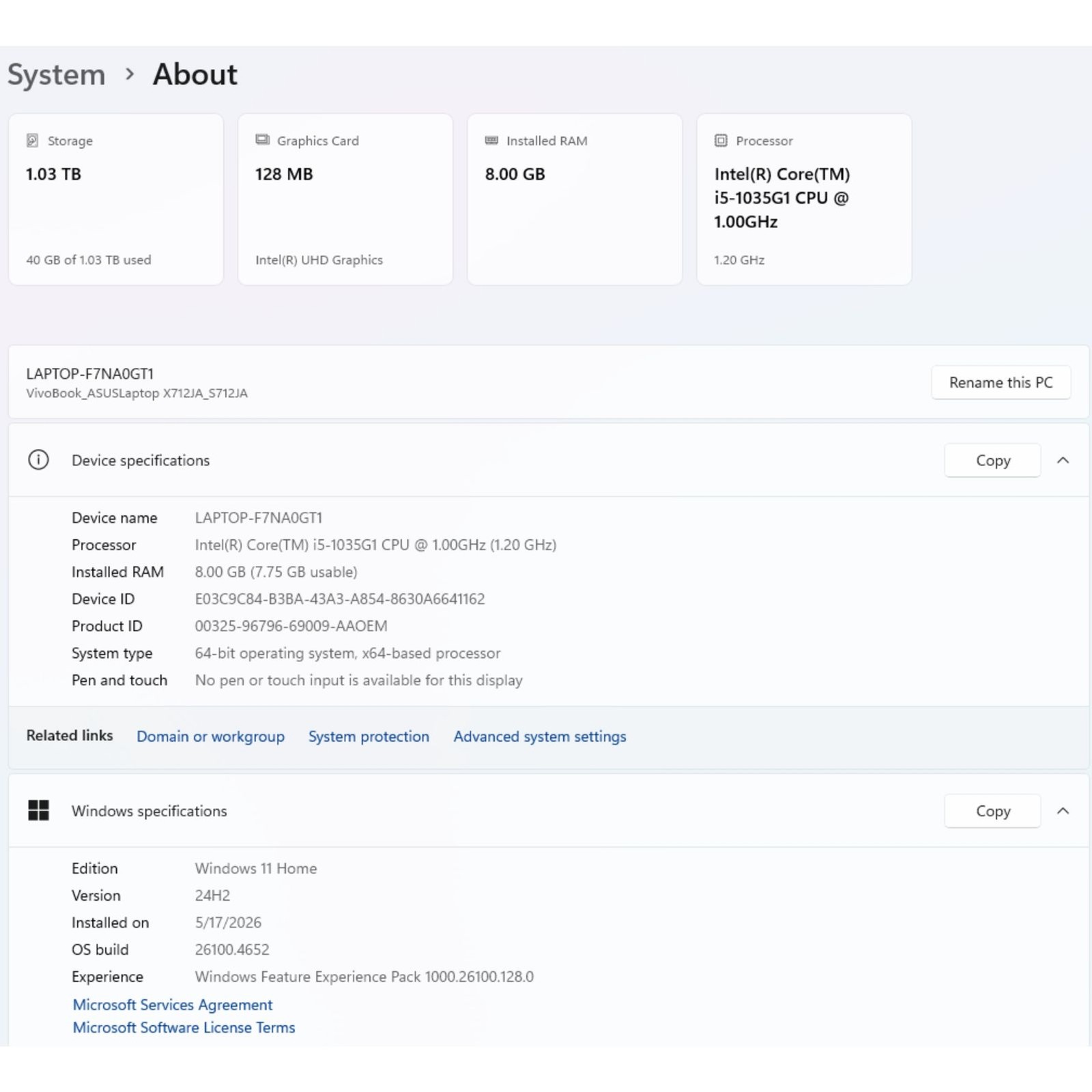Open Advanced system settings link
The width and height of the screenshot is (1092, 1092).
[540, 736]
